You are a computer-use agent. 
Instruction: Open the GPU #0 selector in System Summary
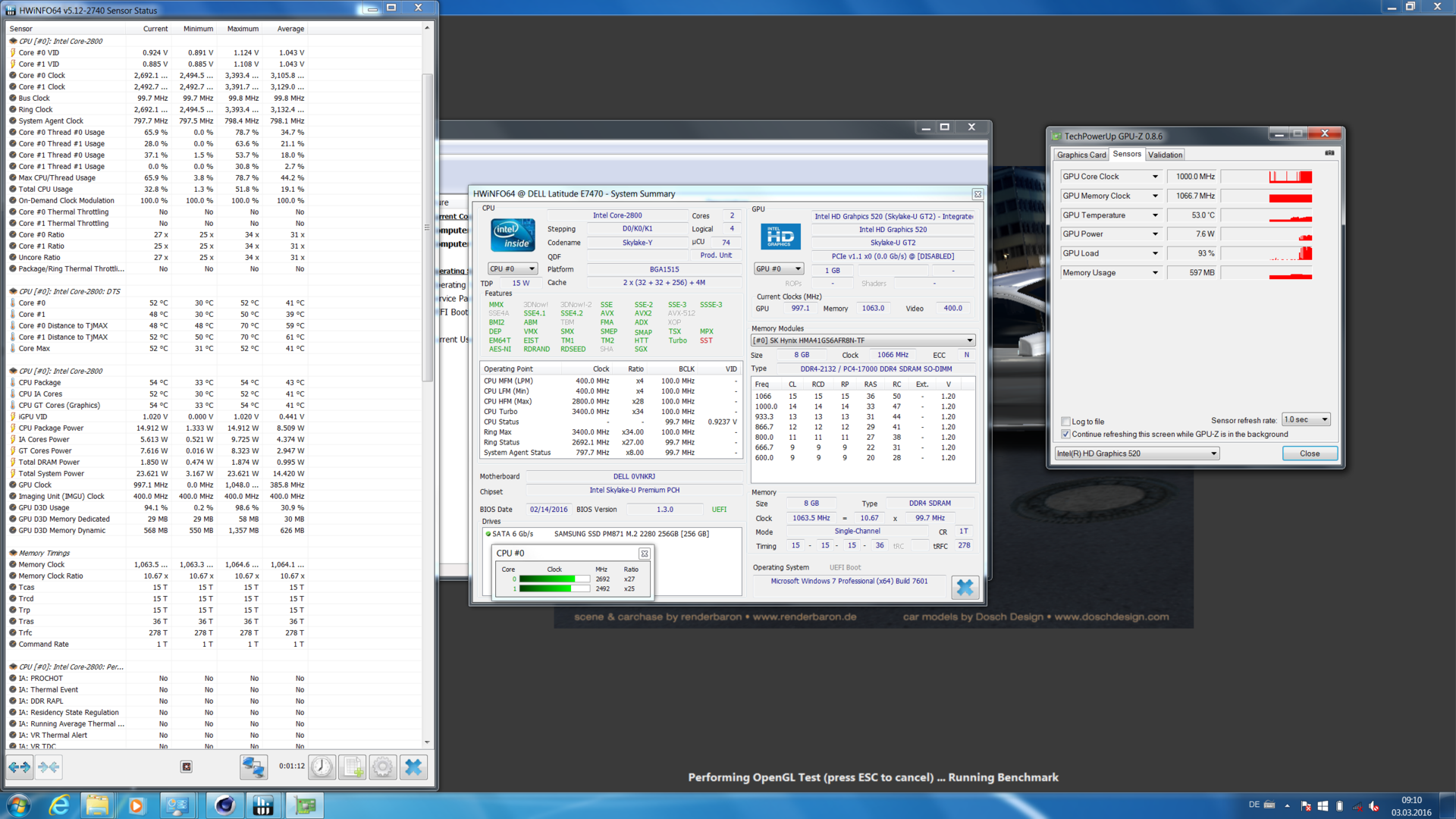778,269
